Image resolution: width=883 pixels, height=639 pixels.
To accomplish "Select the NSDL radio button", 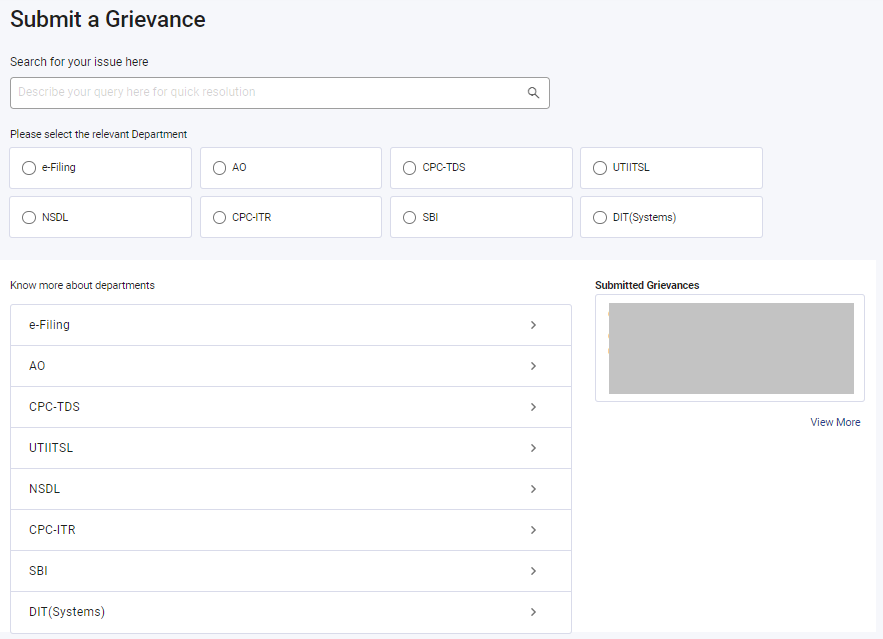I will point(29,218).
